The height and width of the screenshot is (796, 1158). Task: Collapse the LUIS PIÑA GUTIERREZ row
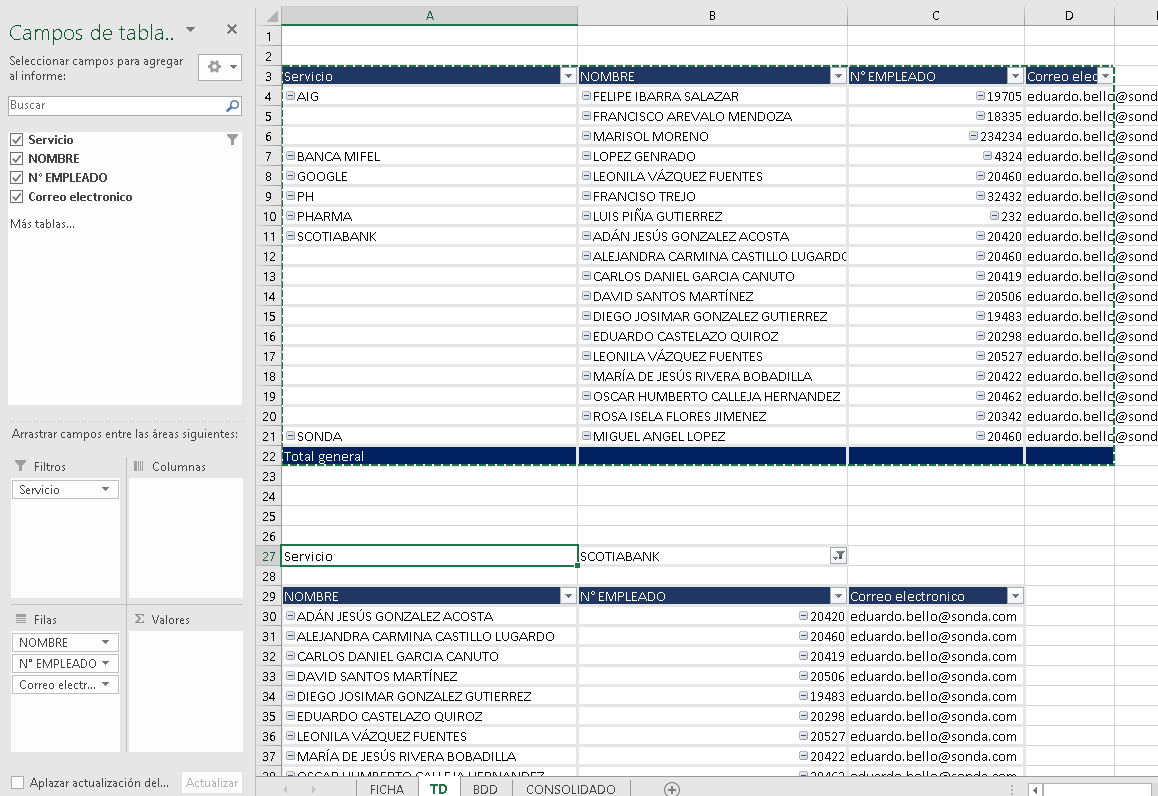pos(586,216)
